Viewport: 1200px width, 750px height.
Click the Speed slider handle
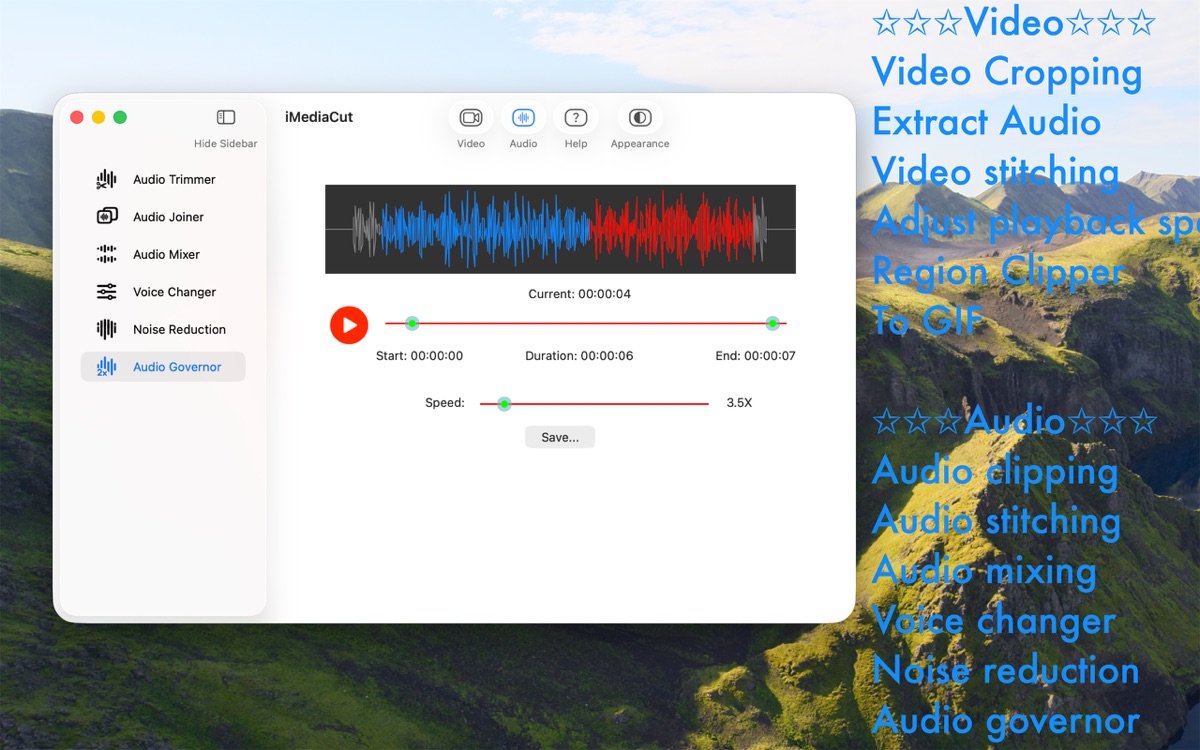504,404
